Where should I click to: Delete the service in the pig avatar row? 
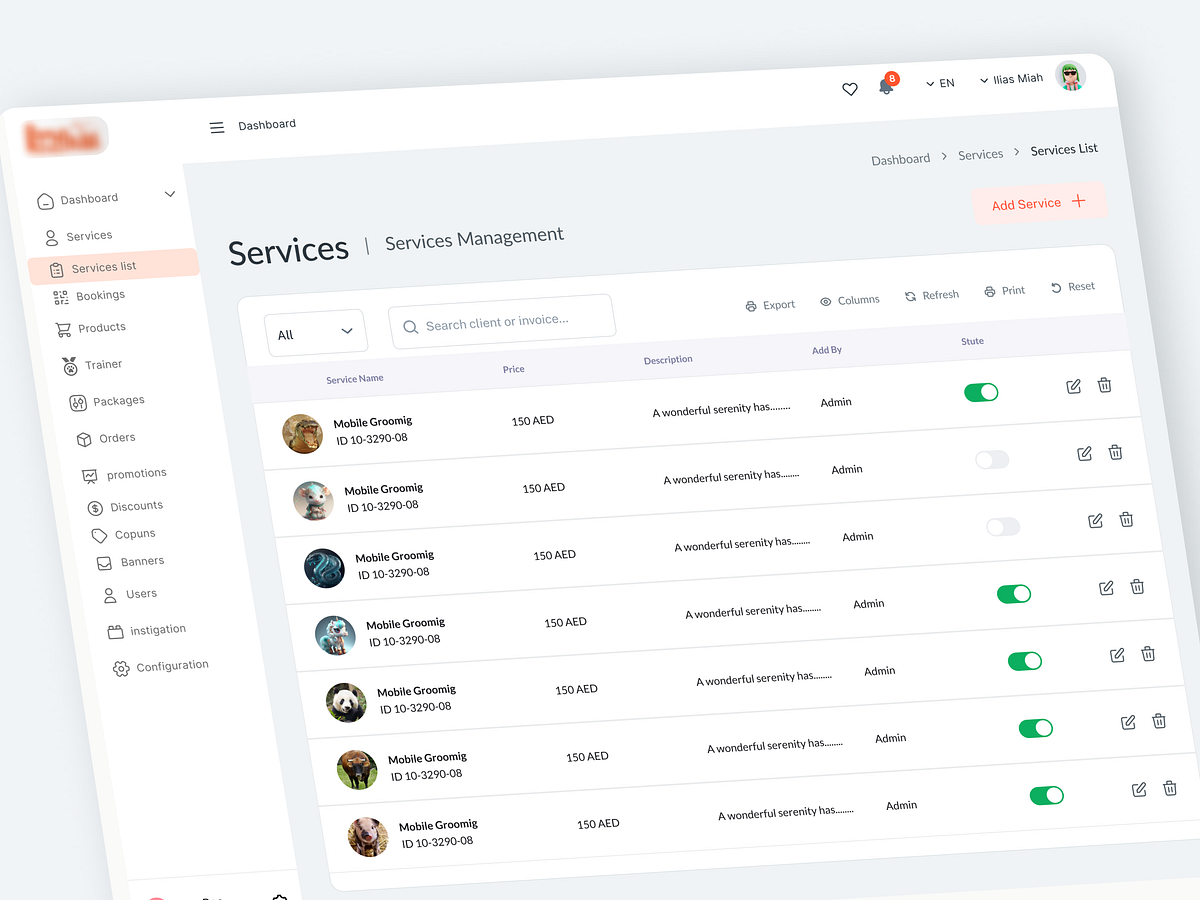1170,788
